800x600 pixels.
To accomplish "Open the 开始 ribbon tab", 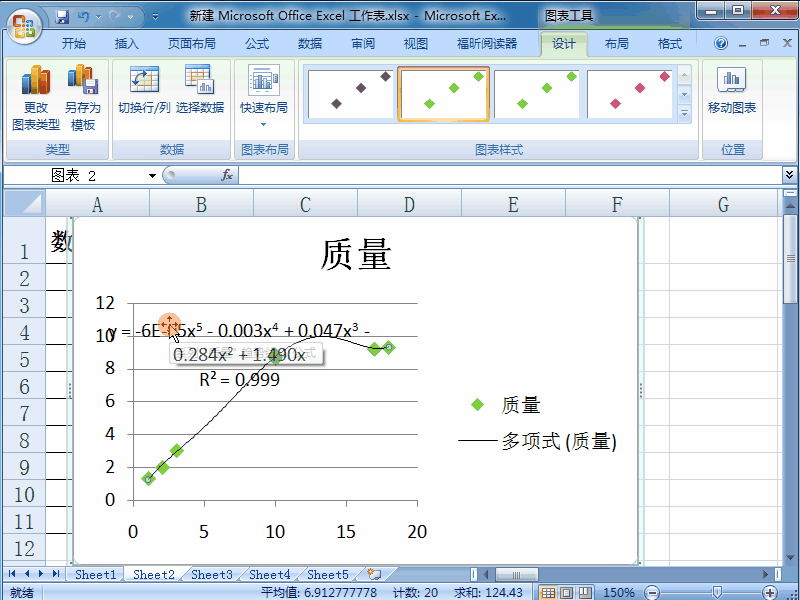I will tap(74, 44).
